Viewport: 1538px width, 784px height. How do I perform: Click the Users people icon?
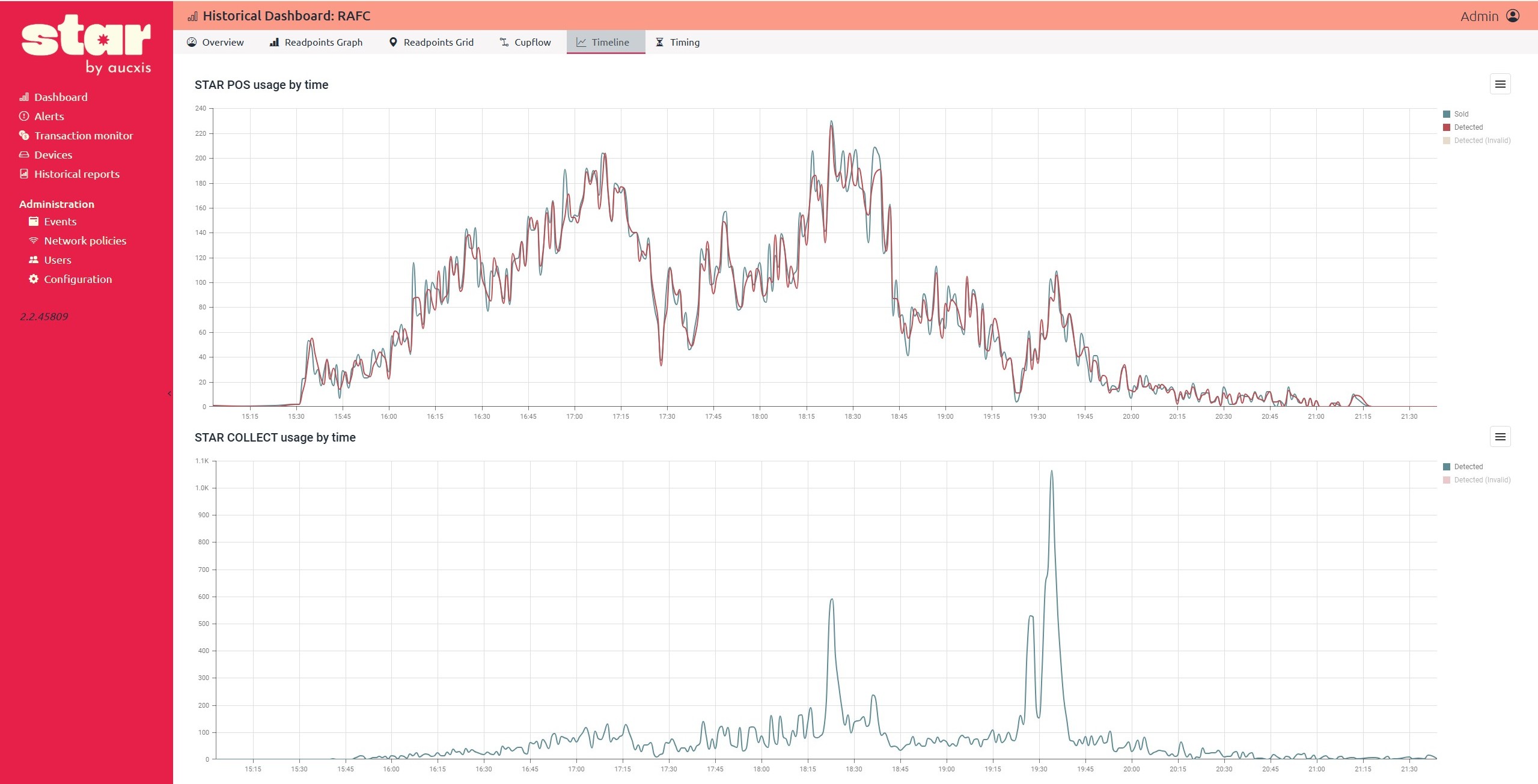point(34,260)
